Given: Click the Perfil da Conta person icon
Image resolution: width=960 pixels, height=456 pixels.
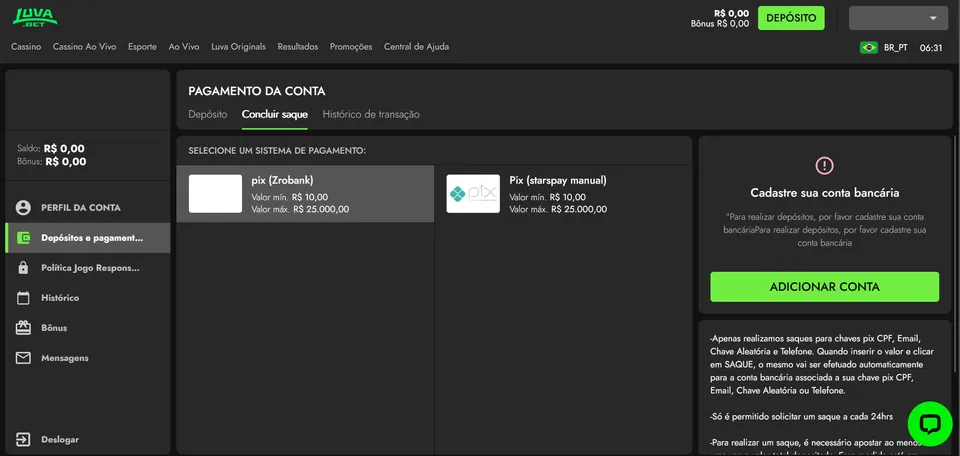Looking at the screenshot, I should 23,207.
